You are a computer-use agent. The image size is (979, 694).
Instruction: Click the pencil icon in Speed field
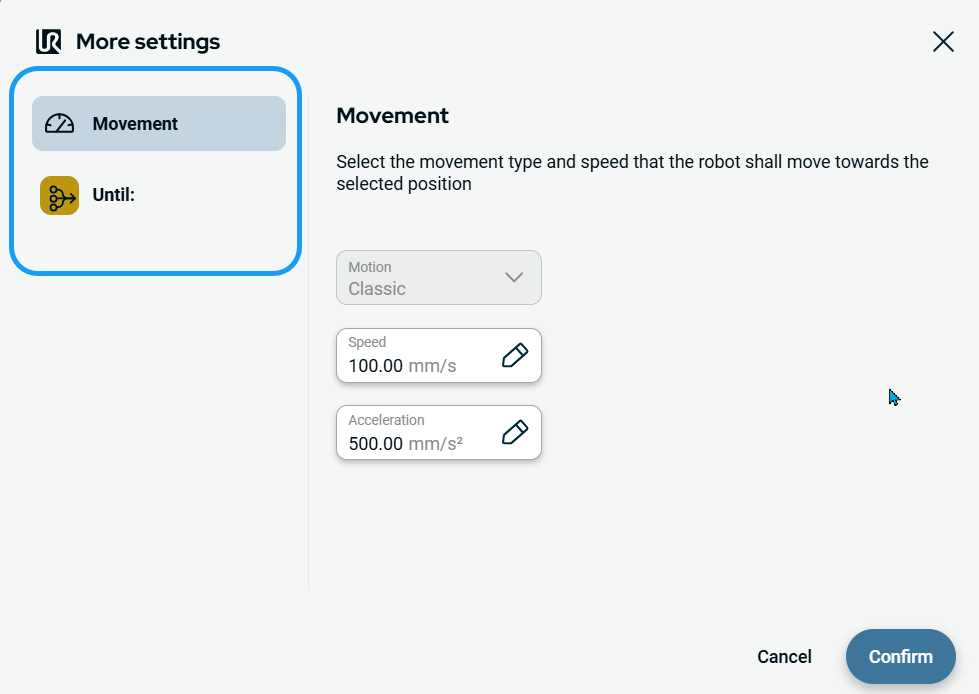click(x=514, y=355)
